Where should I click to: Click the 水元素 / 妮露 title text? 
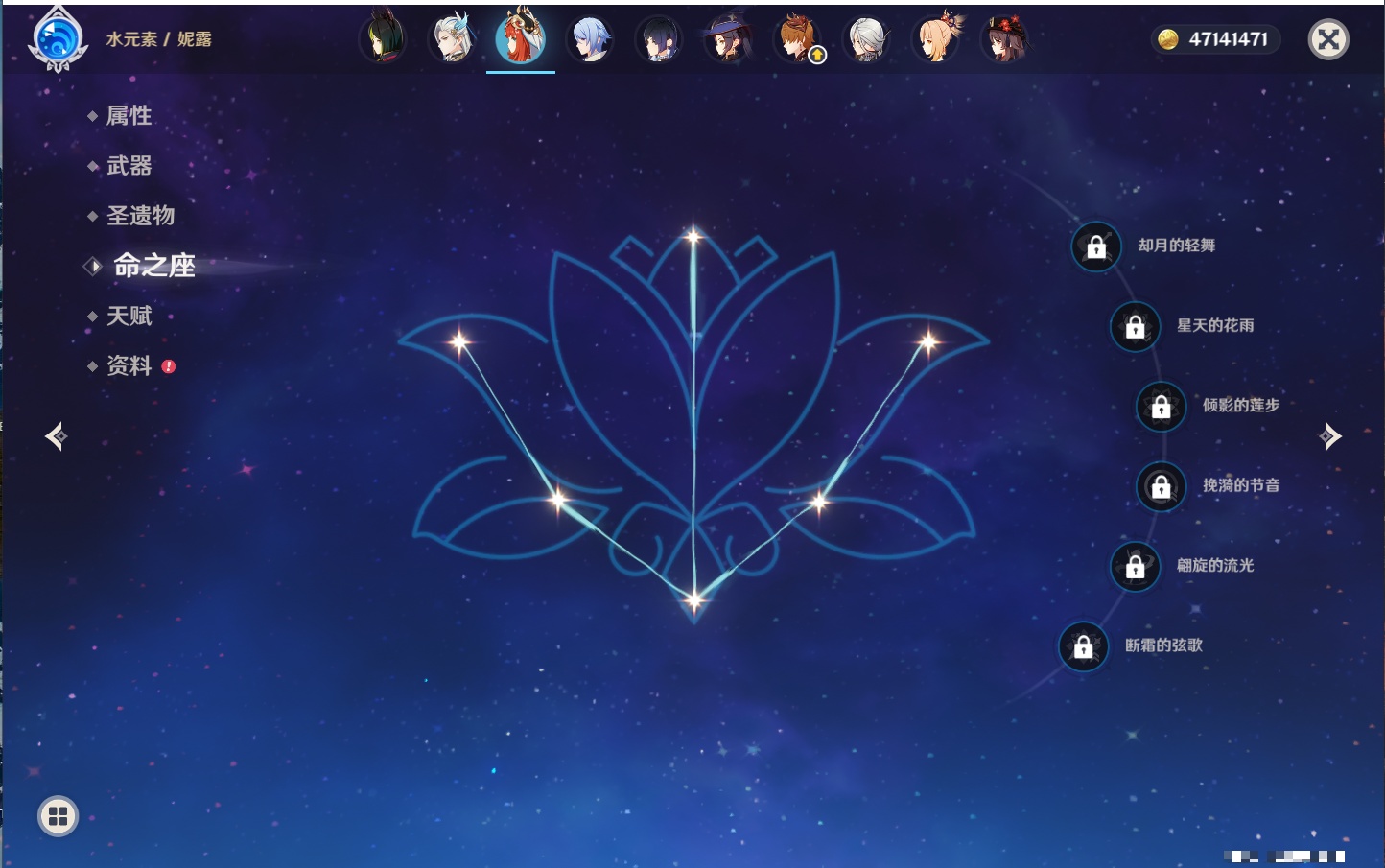(159, 39)
